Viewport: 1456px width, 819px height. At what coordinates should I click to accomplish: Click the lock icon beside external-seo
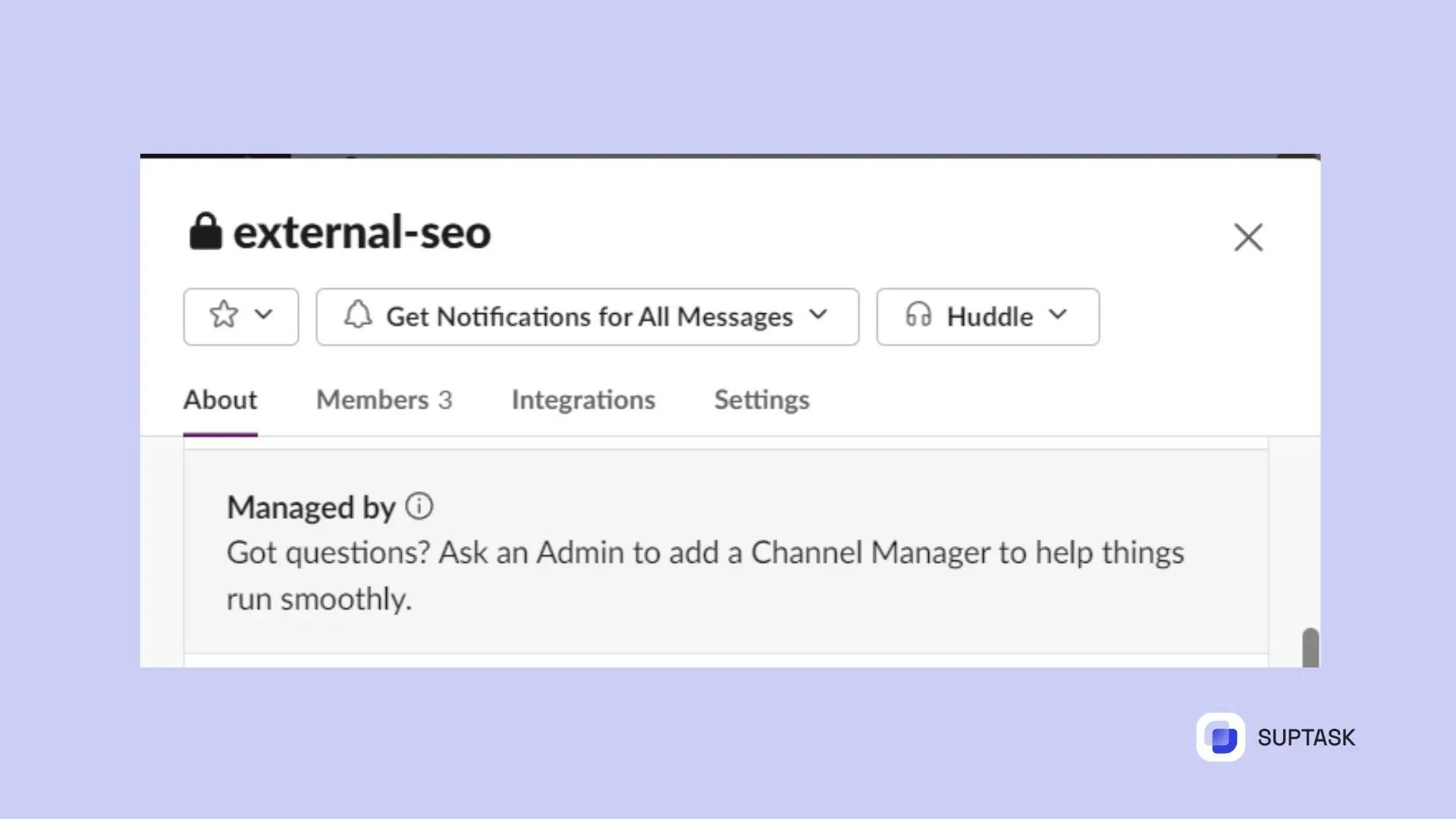click(206, 233)
